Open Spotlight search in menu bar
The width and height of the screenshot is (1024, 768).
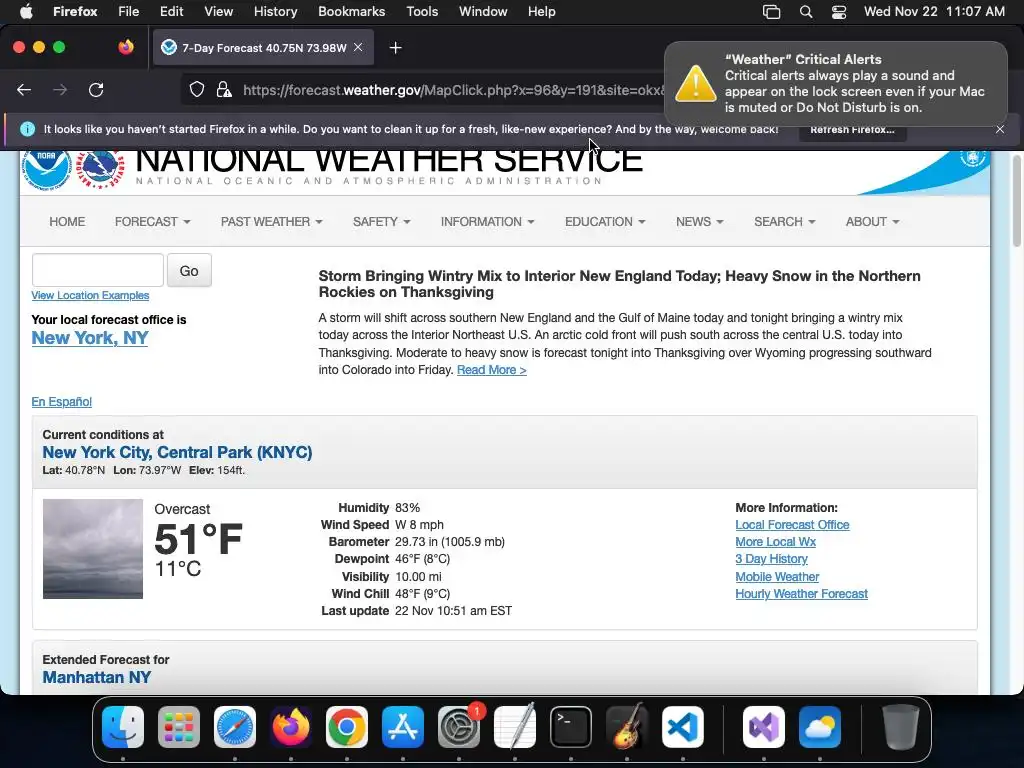[806, 12]
